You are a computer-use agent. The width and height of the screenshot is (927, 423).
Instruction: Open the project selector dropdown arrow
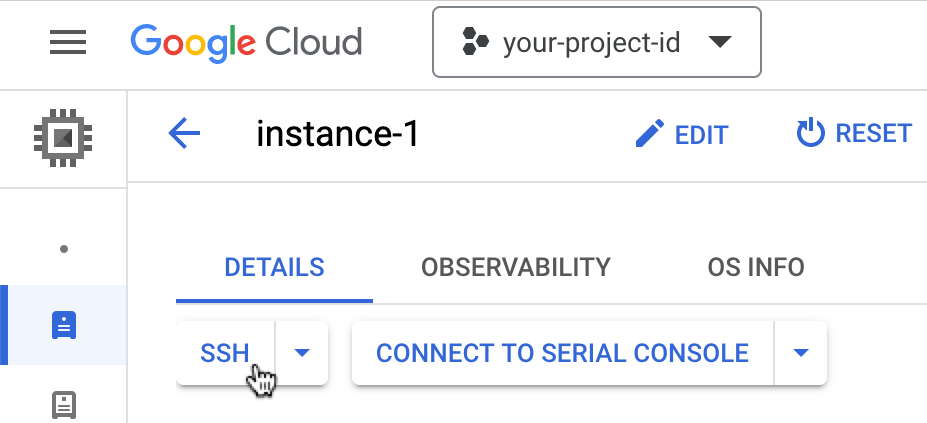coord(719,42)
